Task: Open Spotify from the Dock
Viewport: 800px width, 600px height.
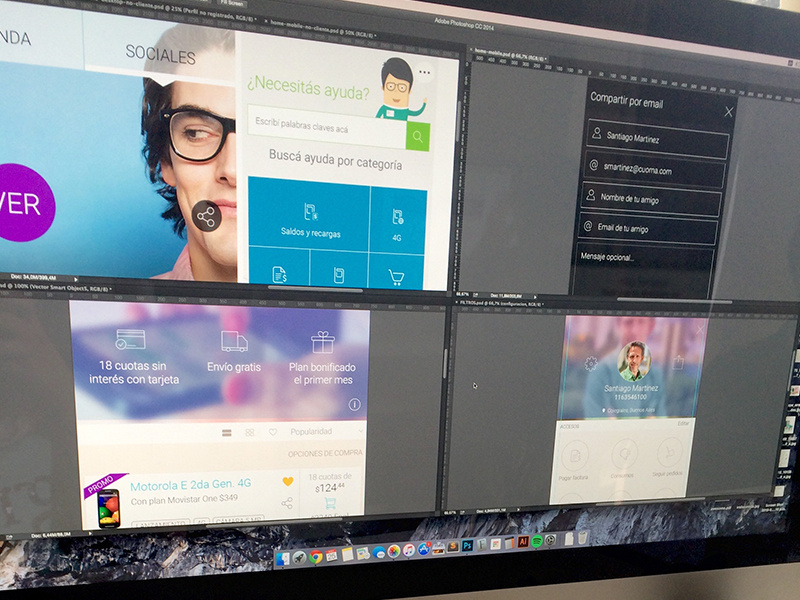Action: (x=537, y=541)
